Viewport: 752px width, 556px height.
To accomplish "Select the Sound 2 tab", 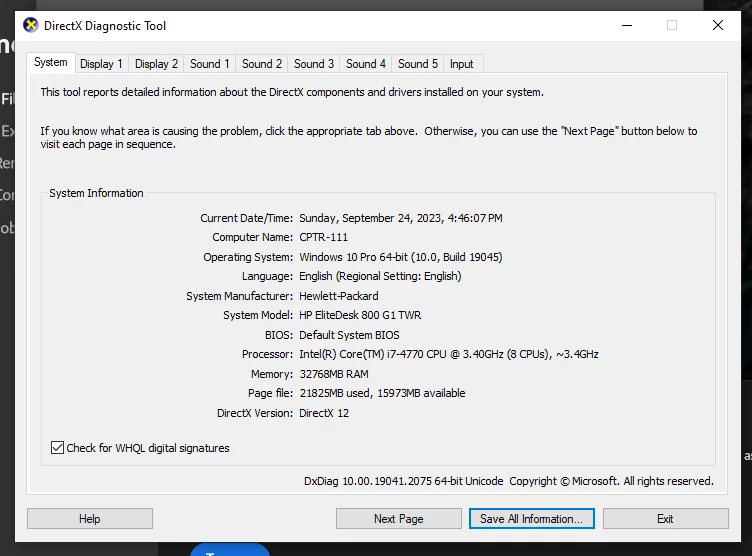I will (262, 64).
